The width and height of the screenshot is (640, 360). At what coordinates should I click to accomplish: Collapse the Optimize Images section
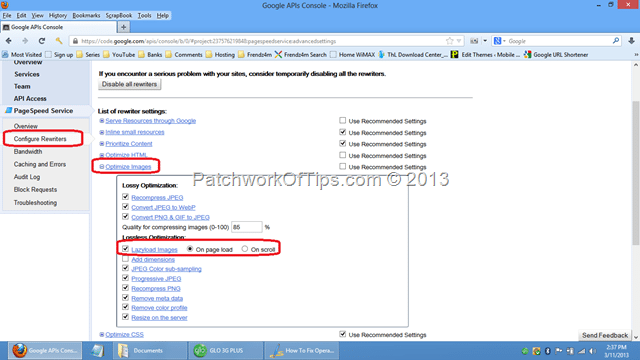(102, 167)
